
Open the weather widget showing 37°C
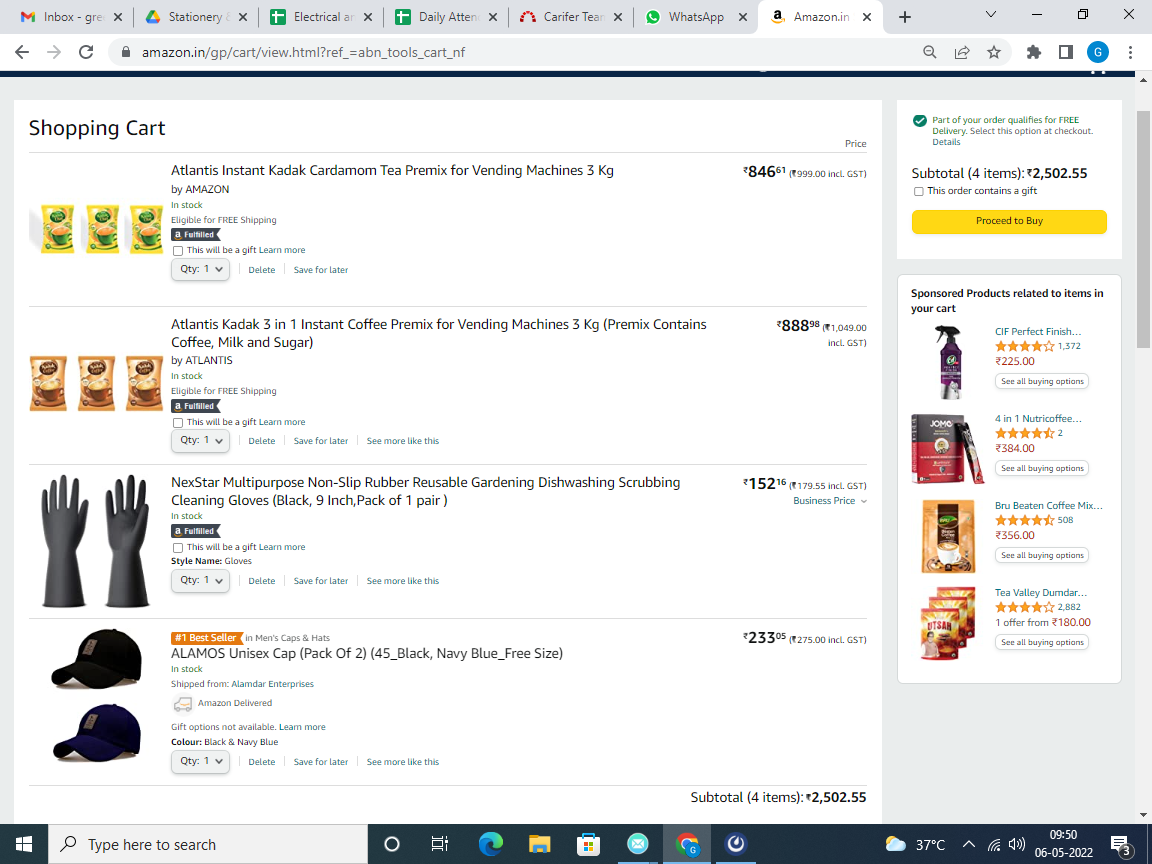click(x=915, y=844)
